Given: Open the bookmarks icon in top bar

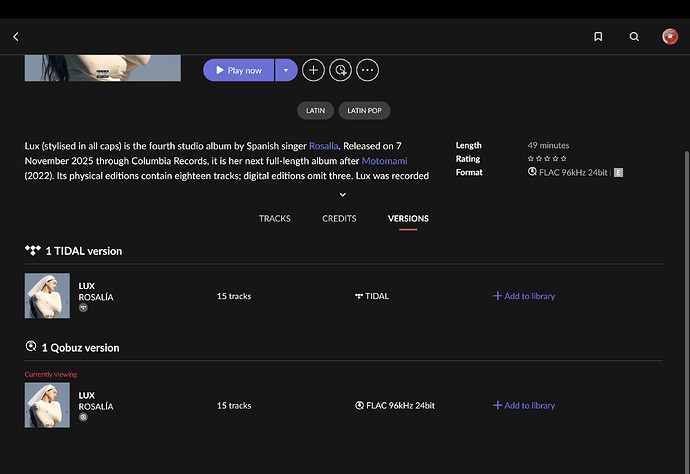Looking at the screenshot, I should [598, 37].
